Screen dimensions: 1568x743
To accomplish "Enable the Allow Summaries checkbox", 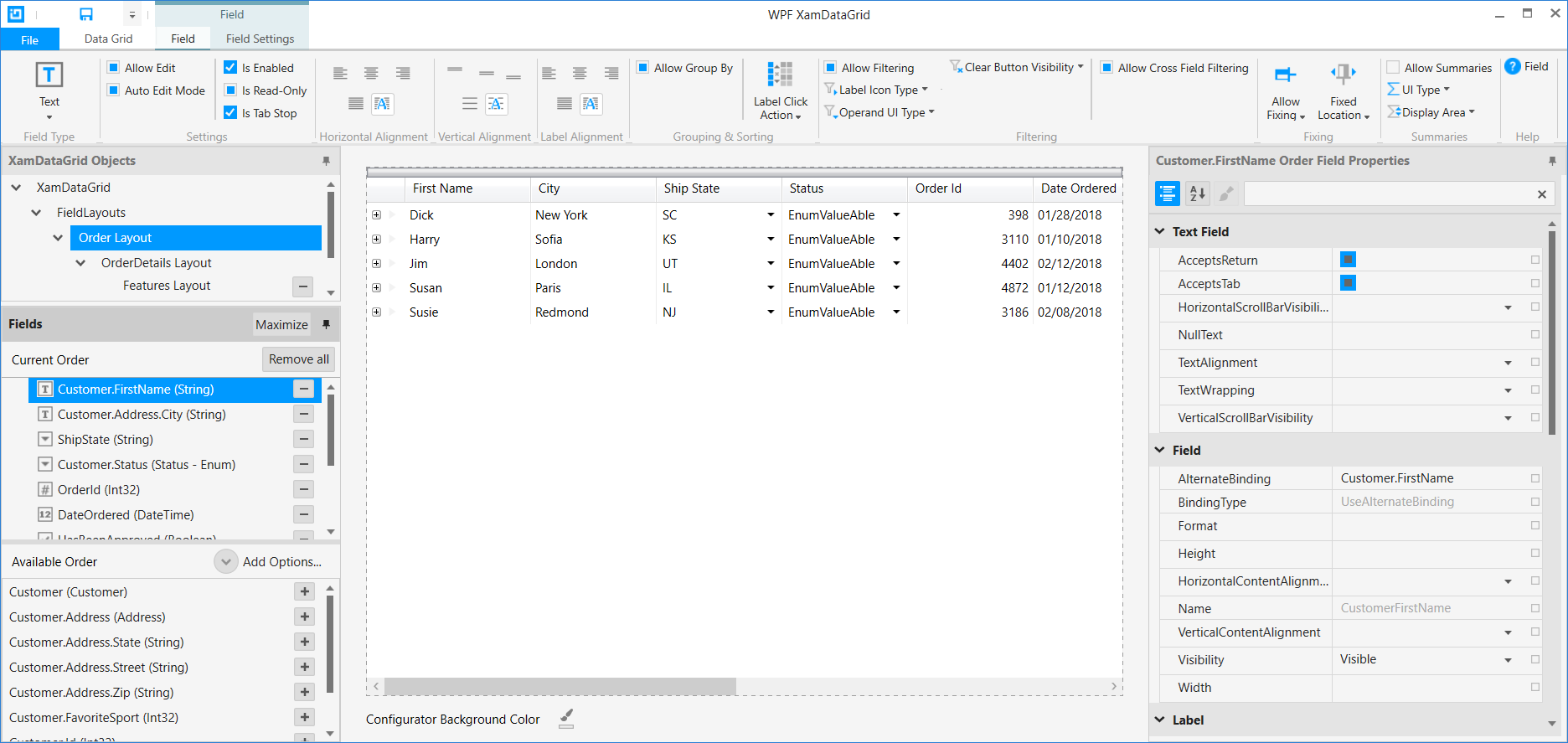I will coord(1393,68).
